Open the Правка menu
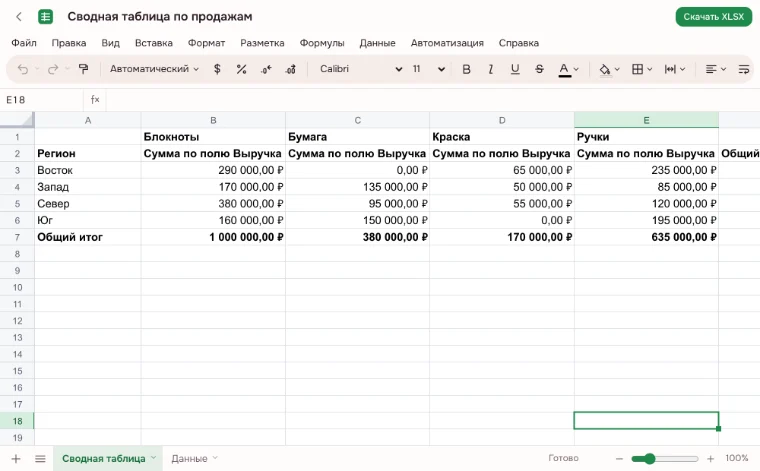The width and height of the screenshot is (760, 471). coord(69,43)
